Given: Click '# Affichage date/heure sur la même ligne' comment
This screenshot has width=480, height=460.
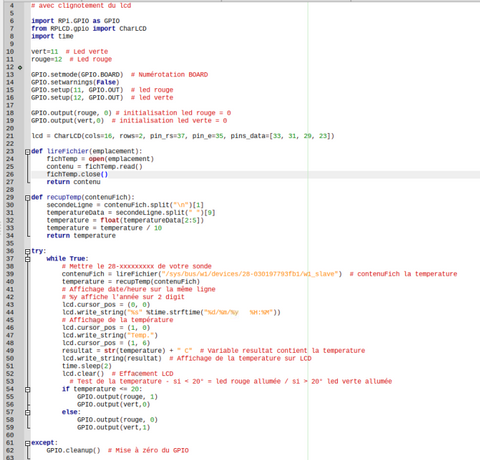Looking at the screenshot, I should (x=139, y=289).
